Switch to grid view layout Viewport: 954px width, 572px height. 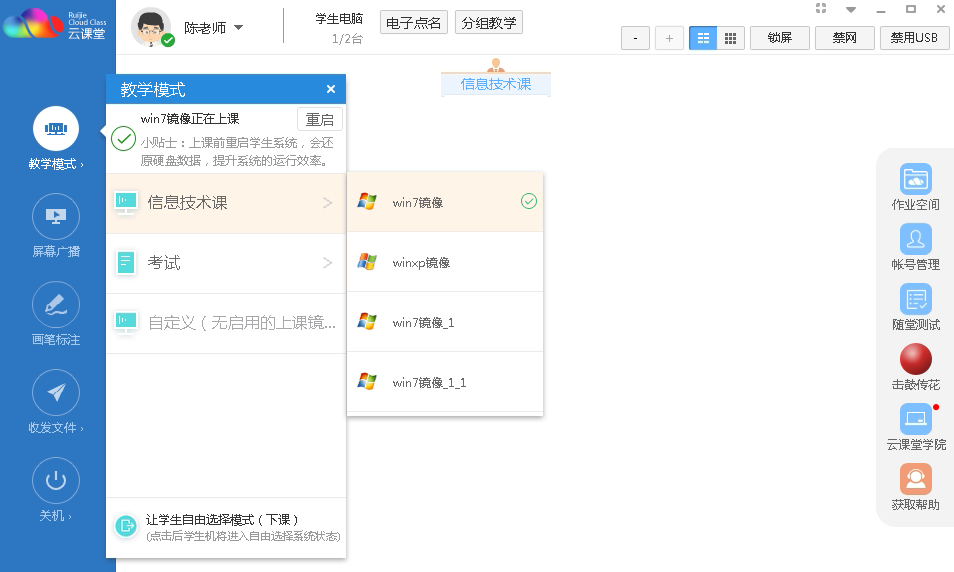(x=731, y=38)
